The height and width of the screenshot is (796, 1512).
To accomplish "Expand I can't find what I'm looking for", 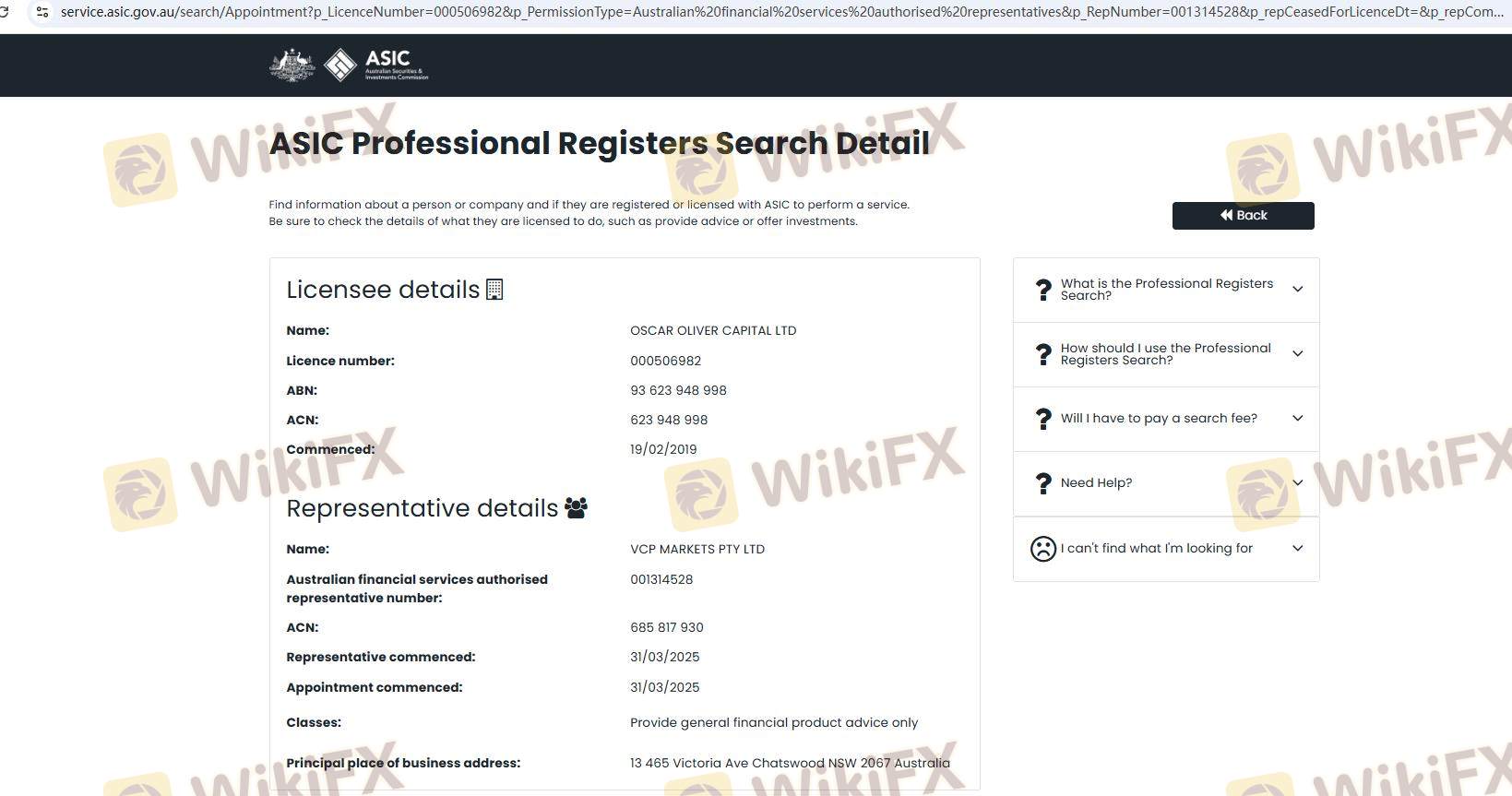I will (x=1297, y=549).
